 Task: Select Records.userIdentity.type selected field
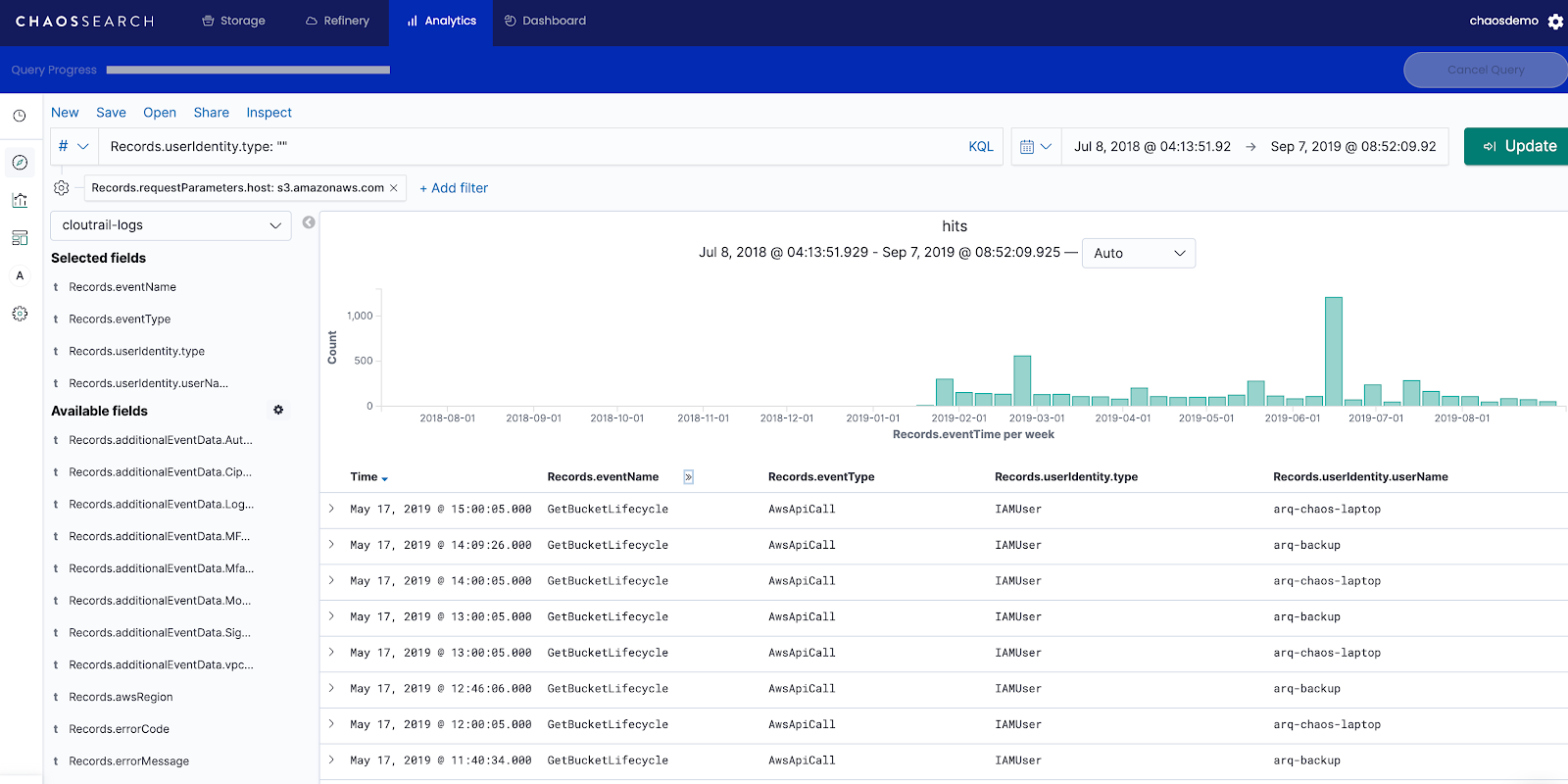point(136,352)
